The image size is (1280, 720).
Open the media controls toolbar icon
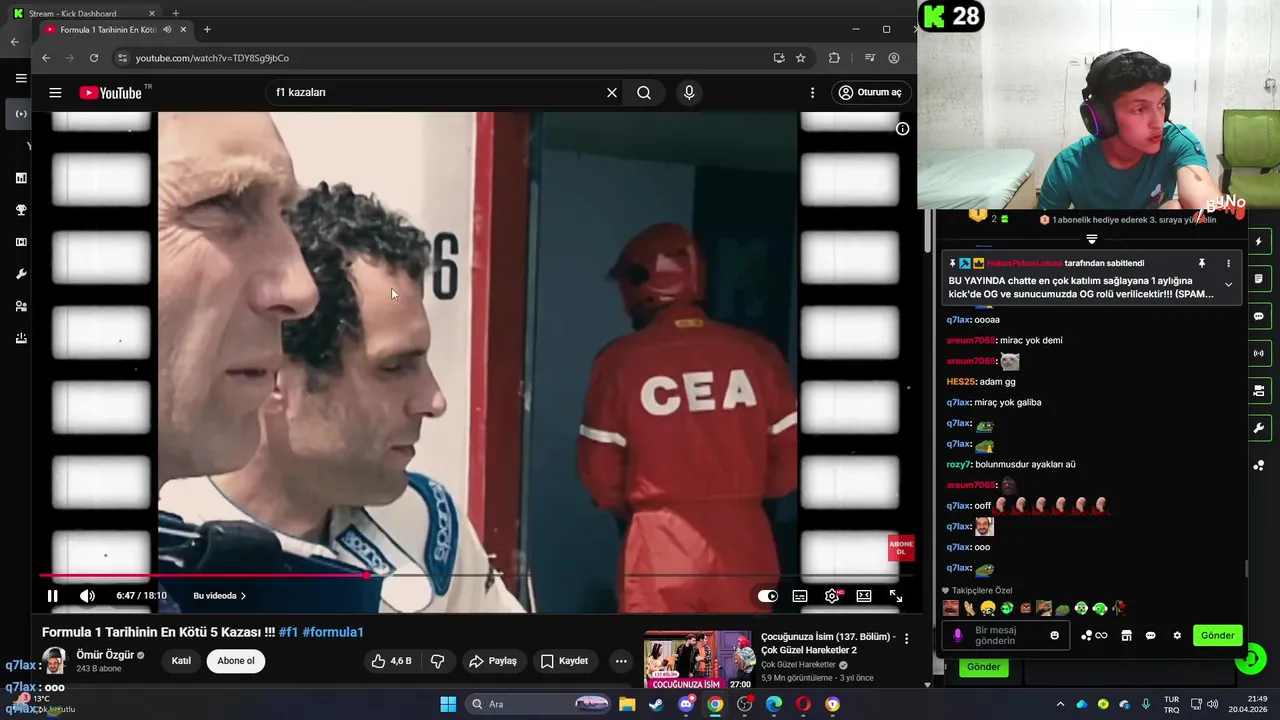(869, 58)
